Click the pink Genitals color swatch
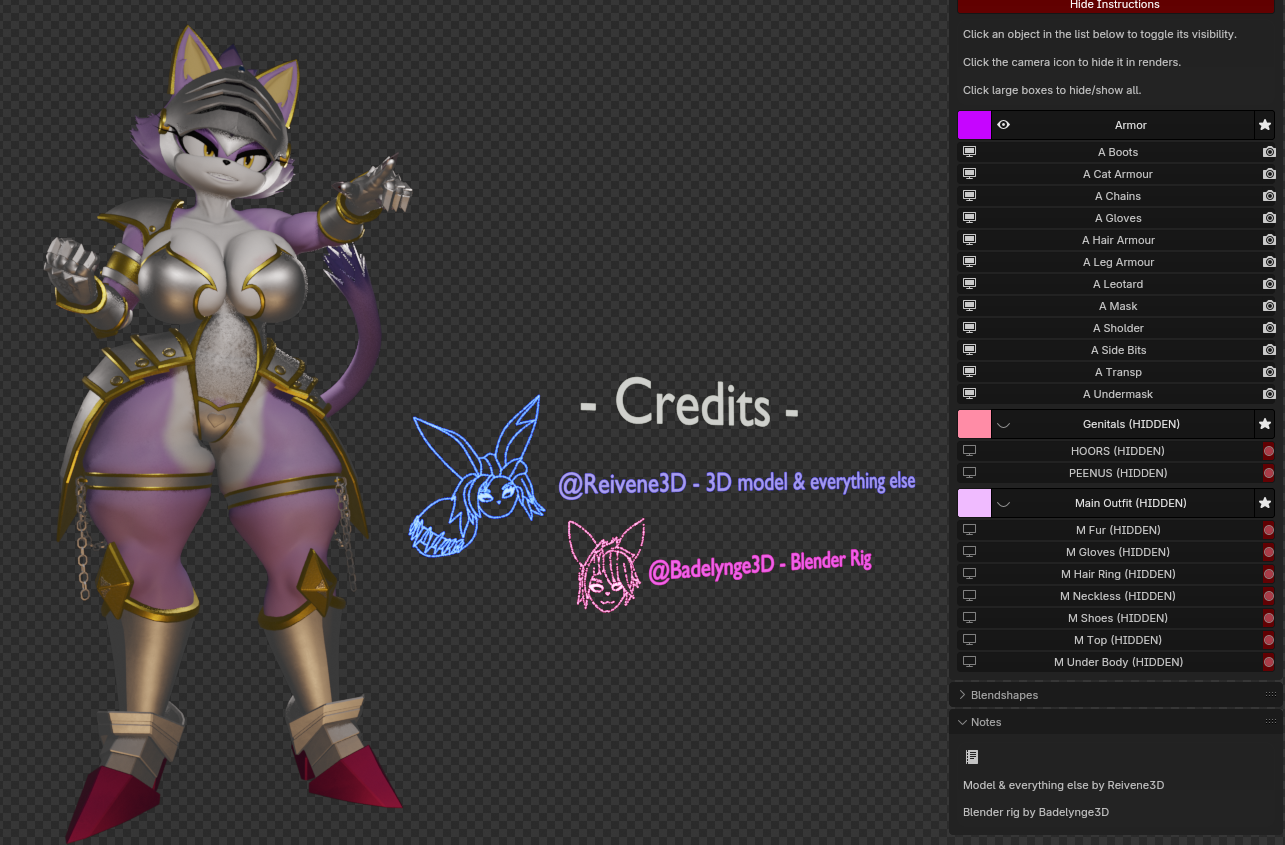Viewport: 1285px width, 845px height. point(974,424)
